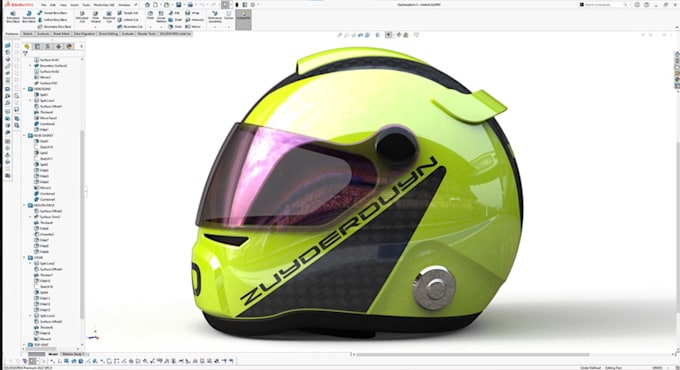Collapse the MOUTH PIECE folder

[x=25, y=205]
